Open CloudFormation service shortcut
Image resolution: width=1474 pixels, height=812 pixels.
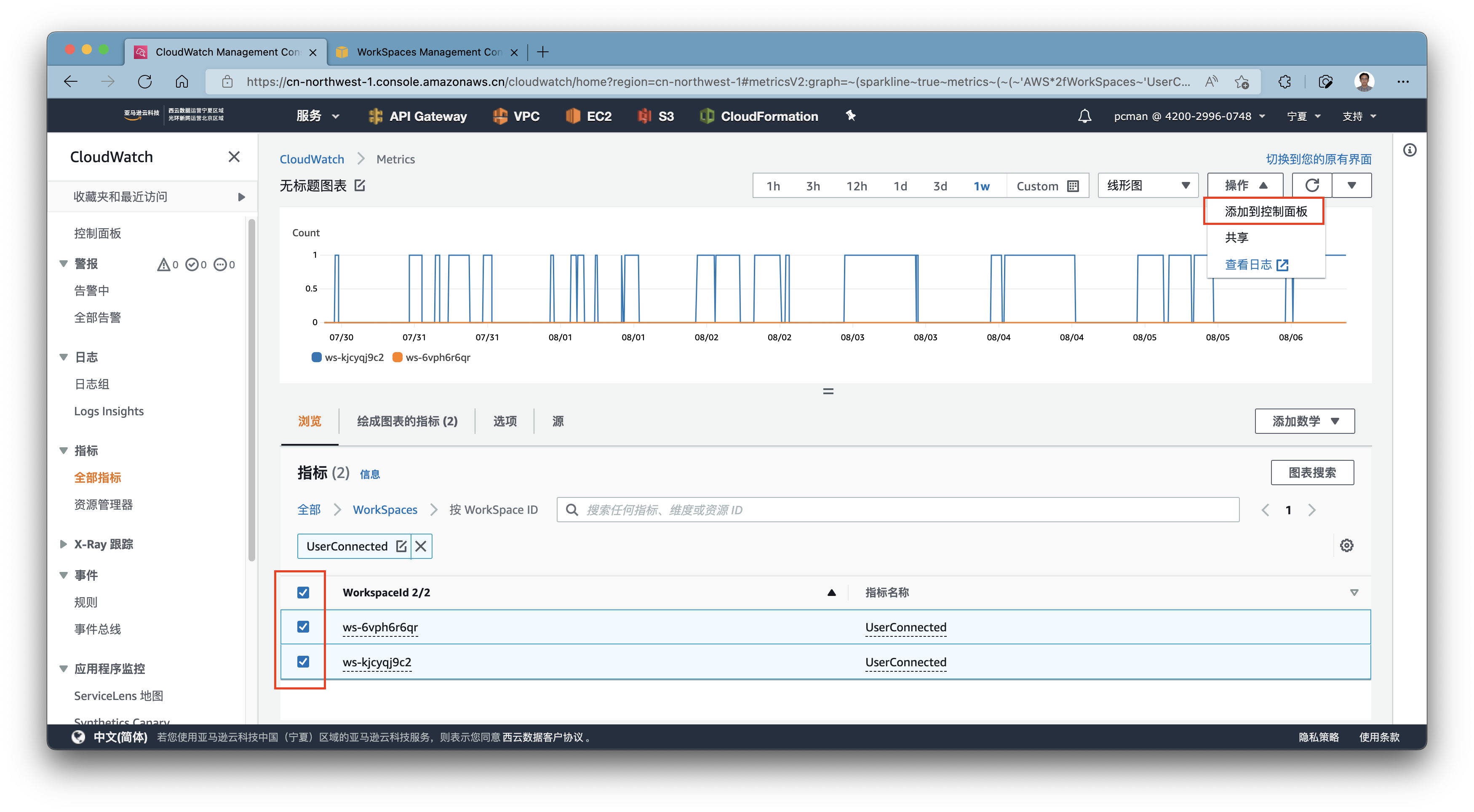[759, 116]
